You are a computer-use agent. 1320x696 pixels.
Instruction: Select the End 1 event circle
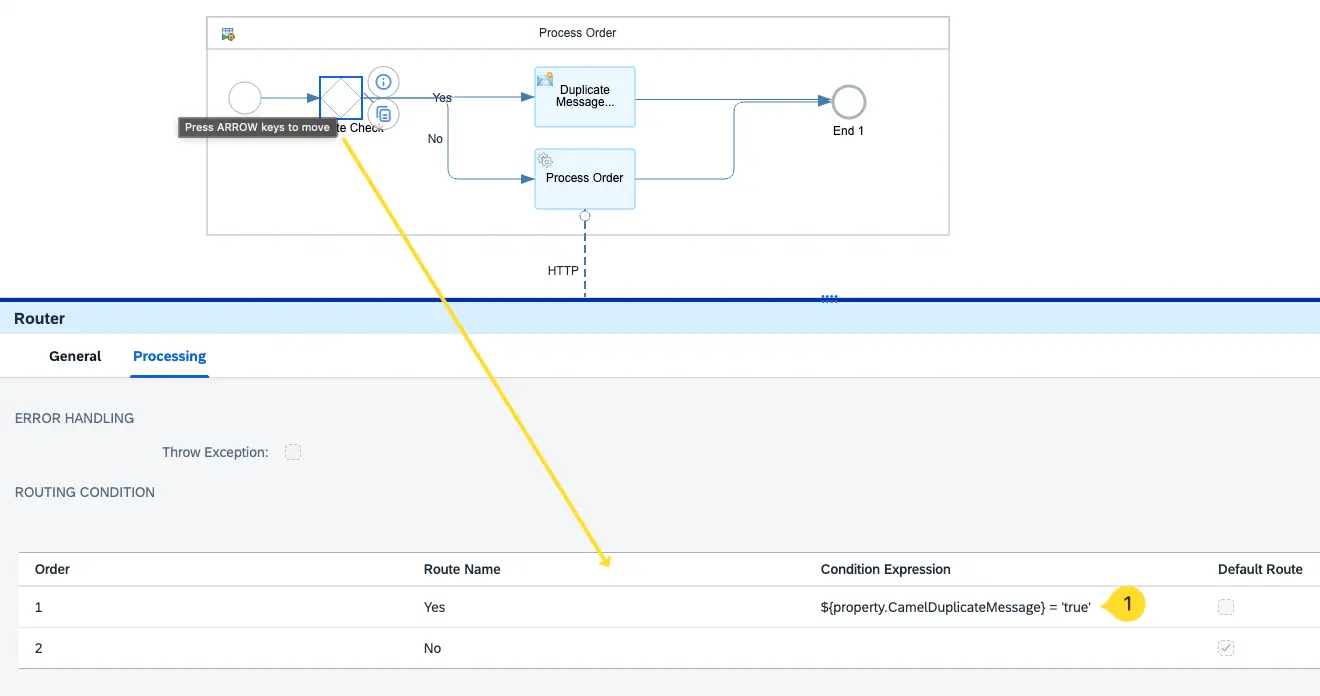(849, 102)
